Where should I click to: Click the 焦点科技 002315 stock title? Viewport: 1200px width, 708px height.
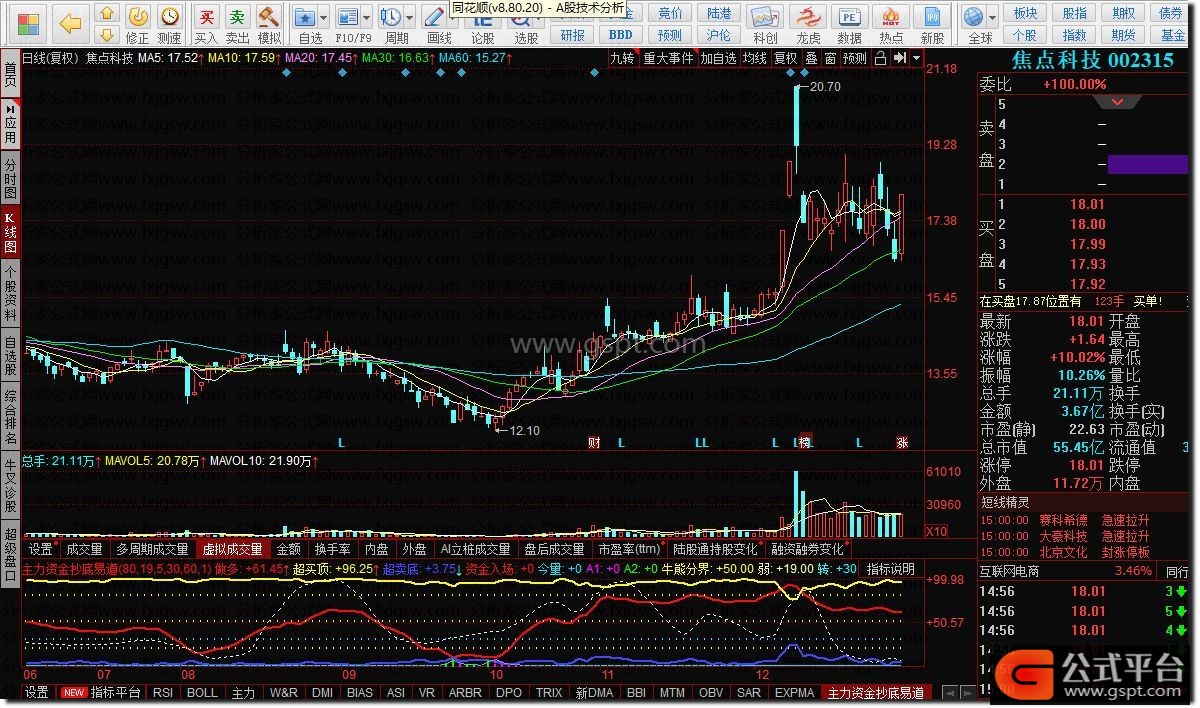[1092, 60]
